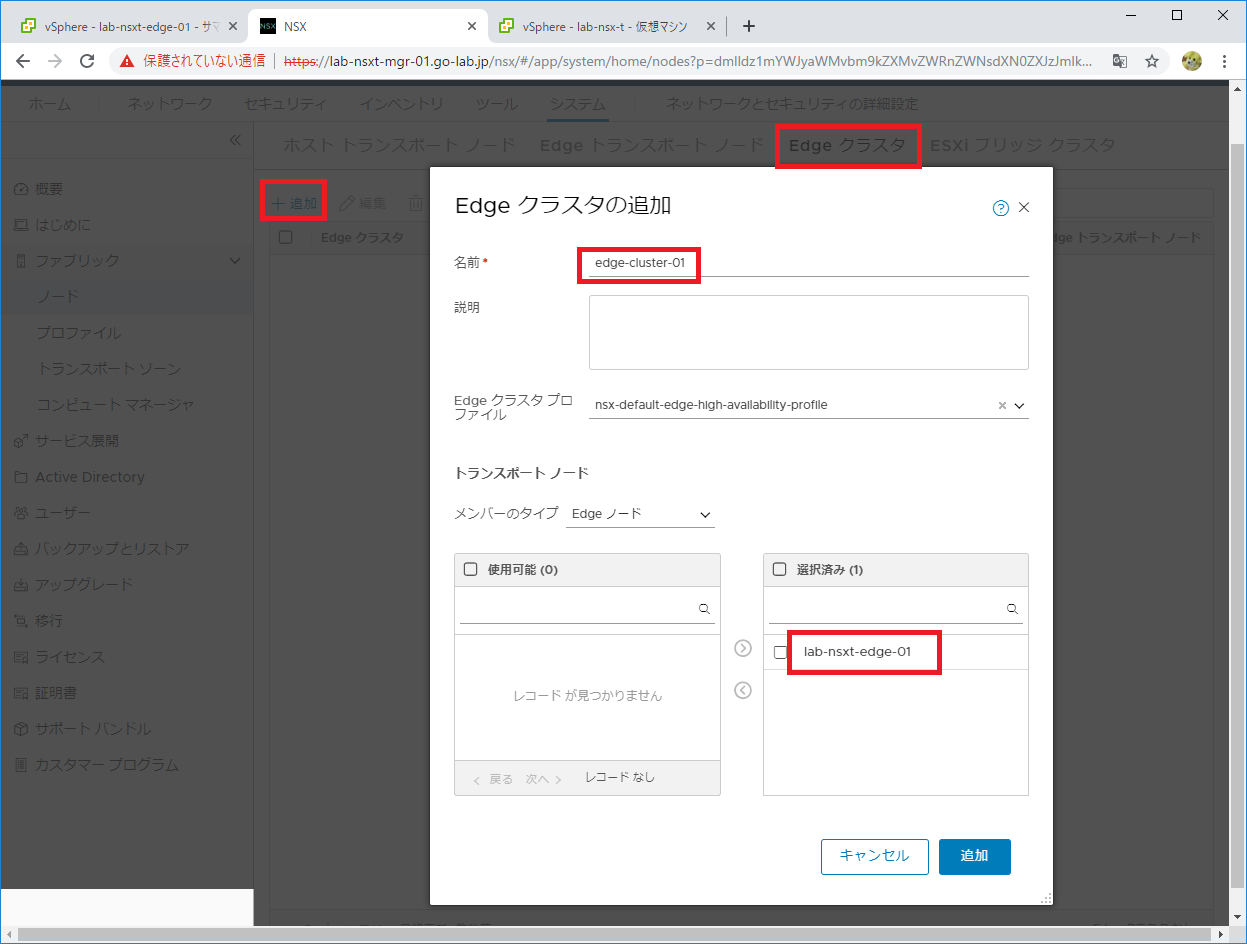Close the NSX browser tab
Viewport: 1247px width, 944px height.
click(x=472, y=26)
